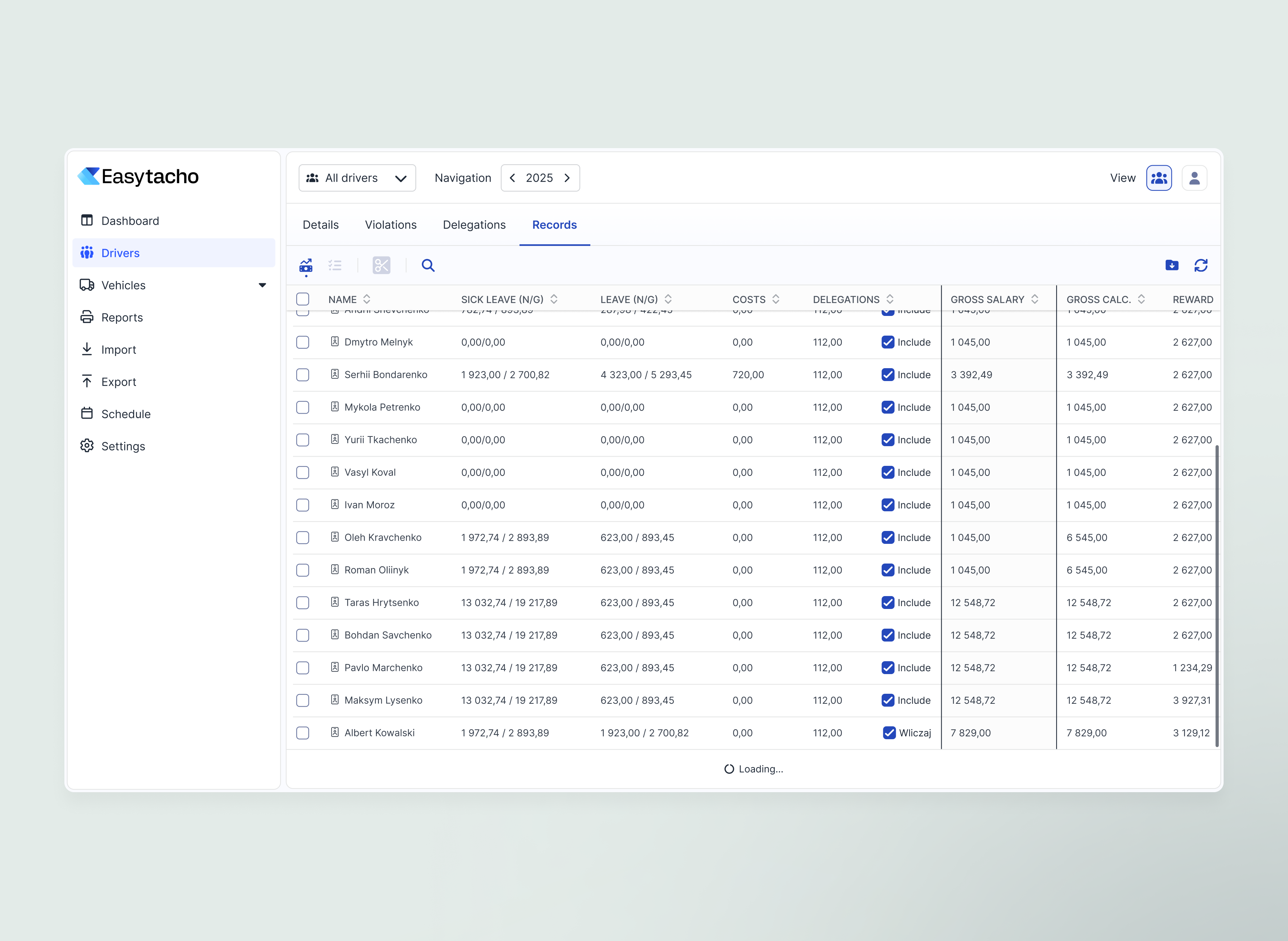Click driver card icon beside Bohdan Savchenko
This screenshot has height=941, width=1288.
click(335, 634)
